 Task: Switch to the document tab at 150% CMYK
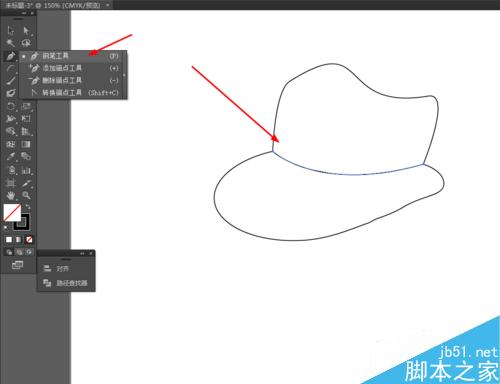(53, 5)
